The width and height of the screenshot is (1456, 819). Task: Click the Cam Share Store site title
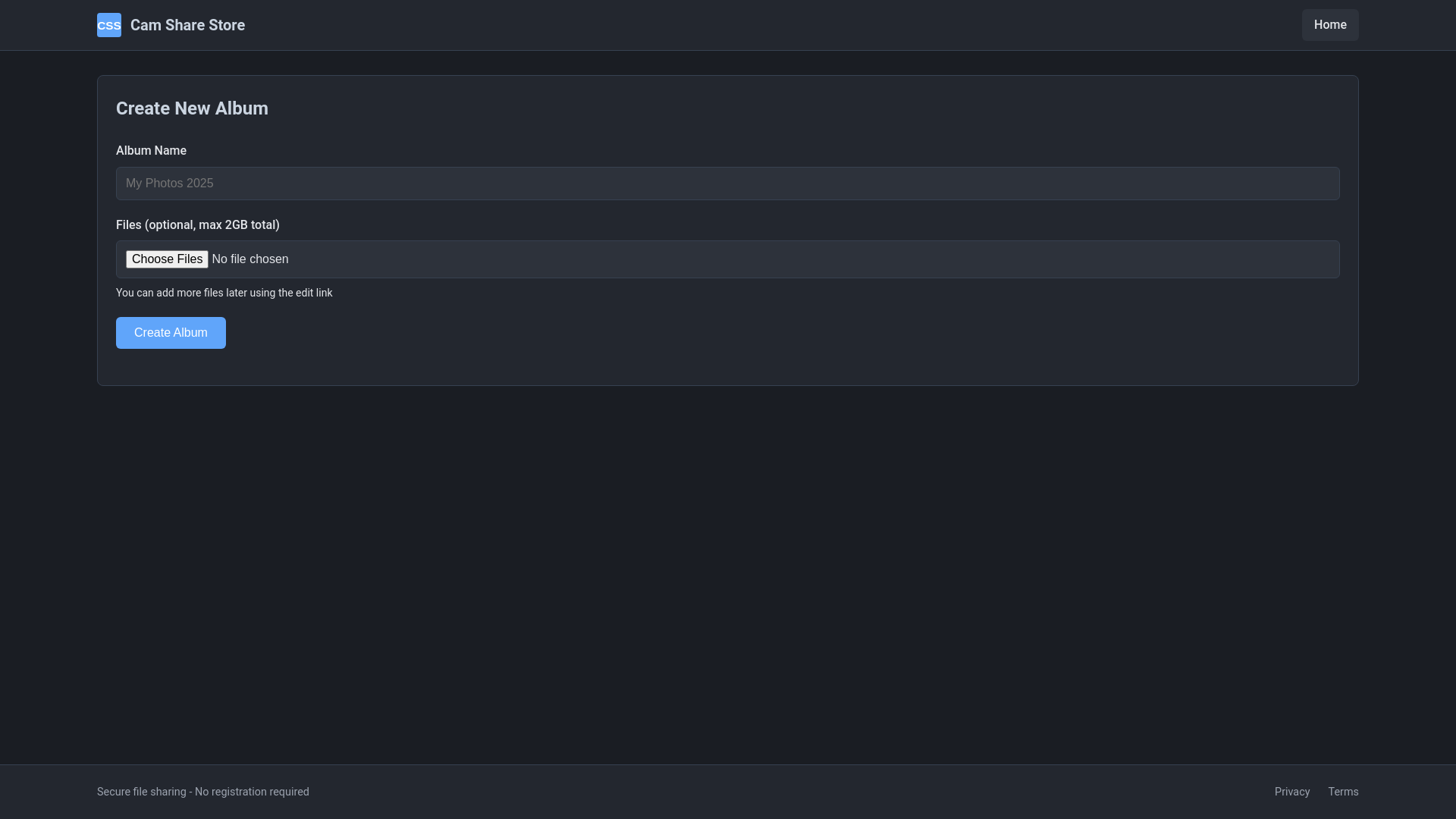[187, 25]
